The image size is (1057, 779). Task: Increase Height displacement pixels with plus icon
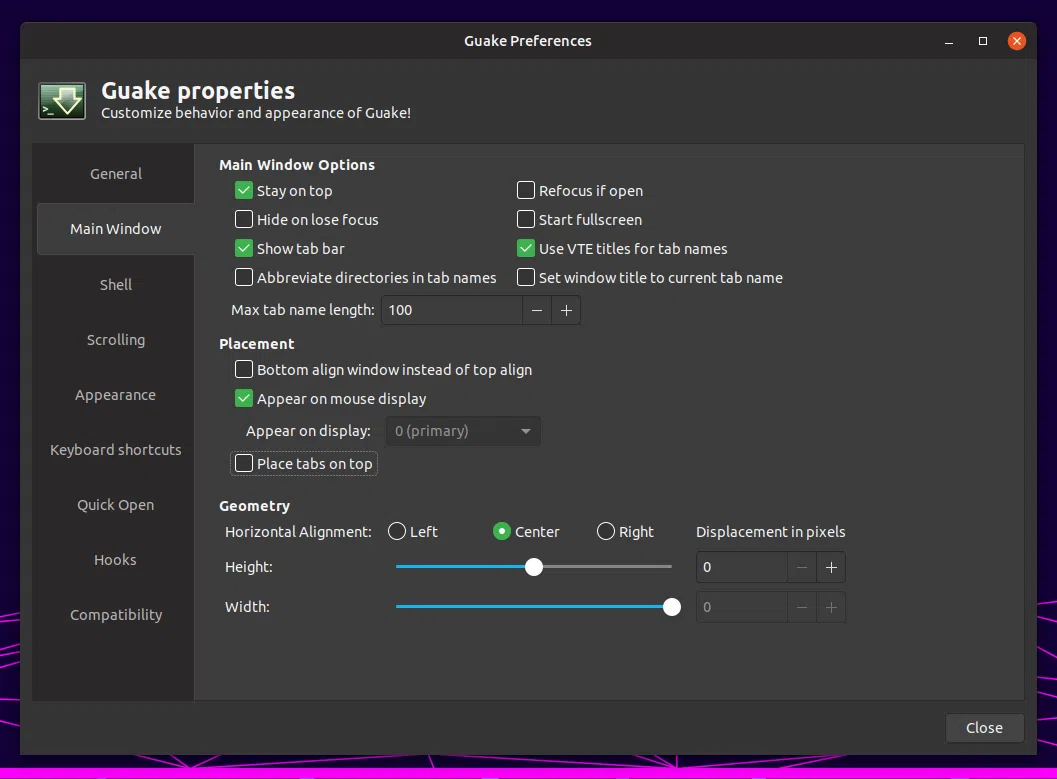(831, 567)
